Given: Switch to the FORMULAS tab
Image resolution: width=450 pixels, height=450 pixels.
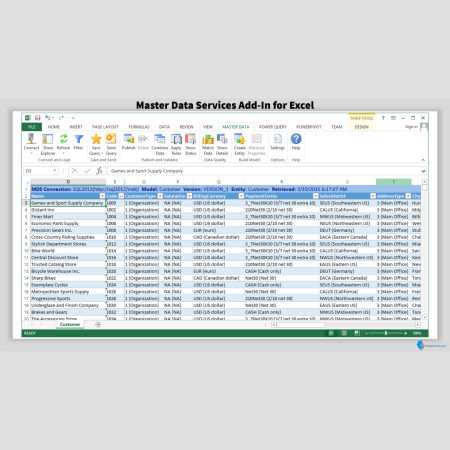Looking at the screenshot, I should pyautogui.click(x=139, y=127).
